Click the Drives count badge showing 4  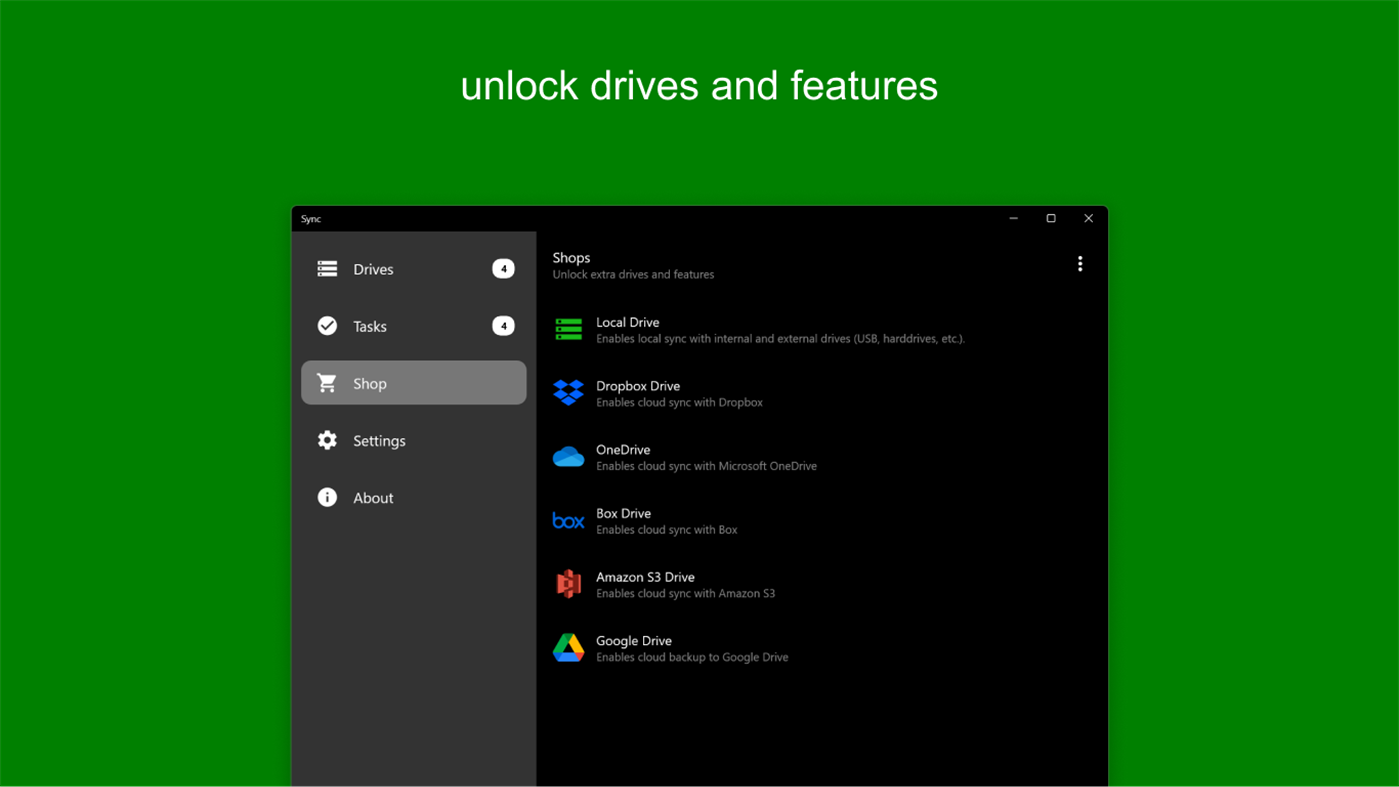pos(503,268)
